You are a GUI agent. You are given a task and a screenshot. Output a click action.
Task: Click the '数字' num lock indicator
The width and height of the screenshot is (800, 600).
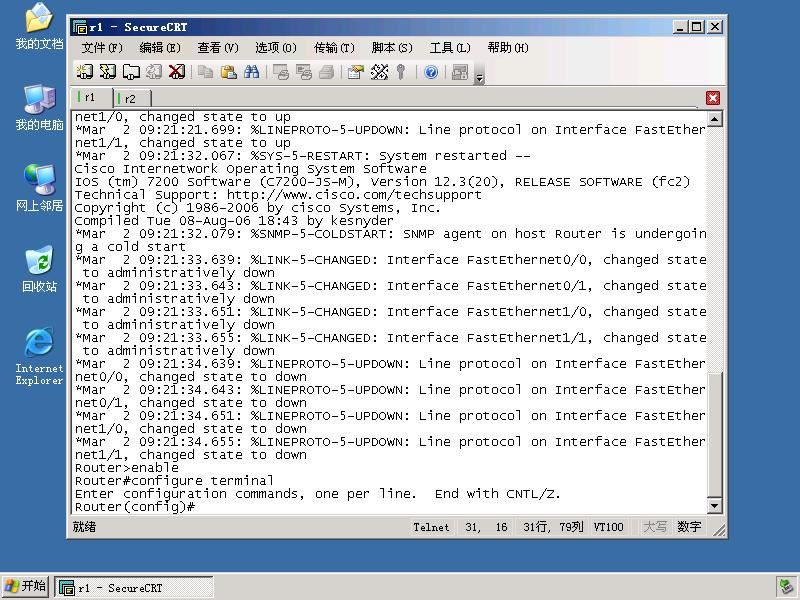tap(689, 527)
